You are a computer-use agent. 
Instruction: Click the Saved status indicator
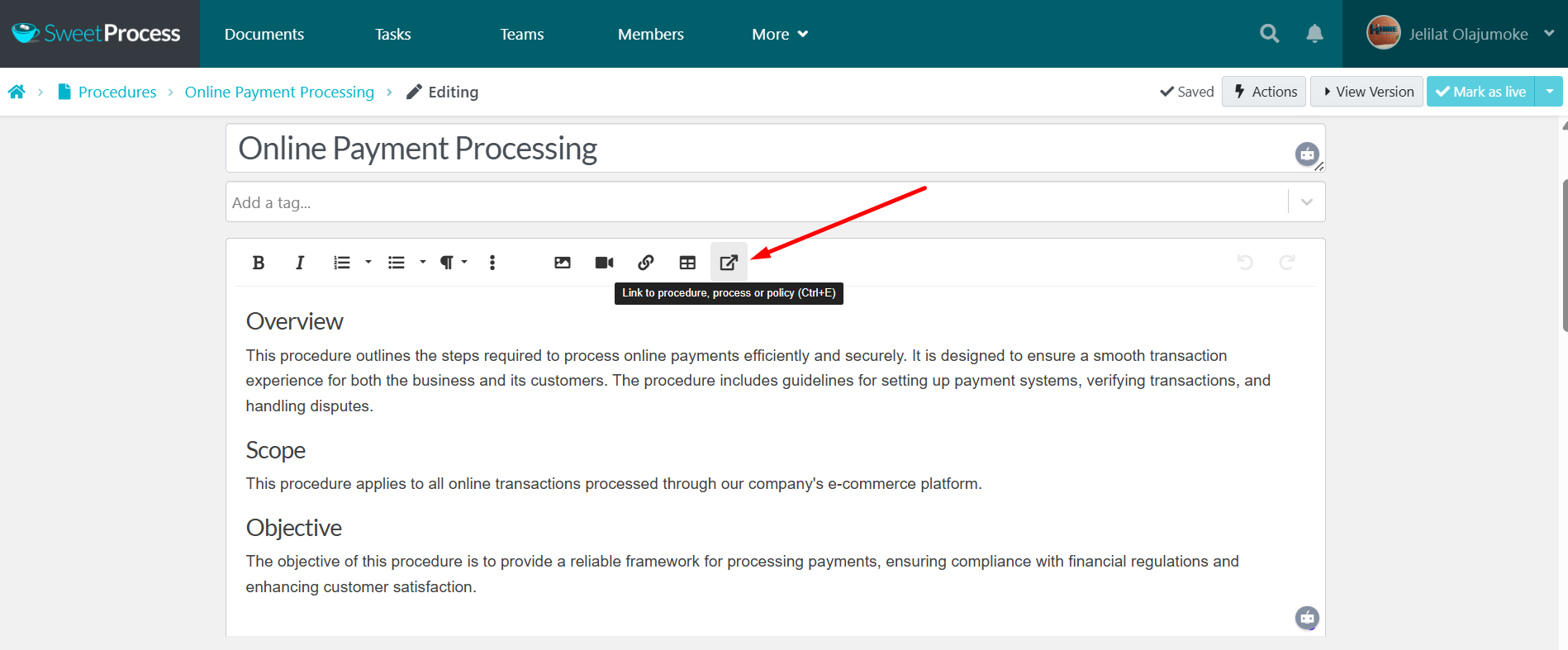[x=1186, y=92]
